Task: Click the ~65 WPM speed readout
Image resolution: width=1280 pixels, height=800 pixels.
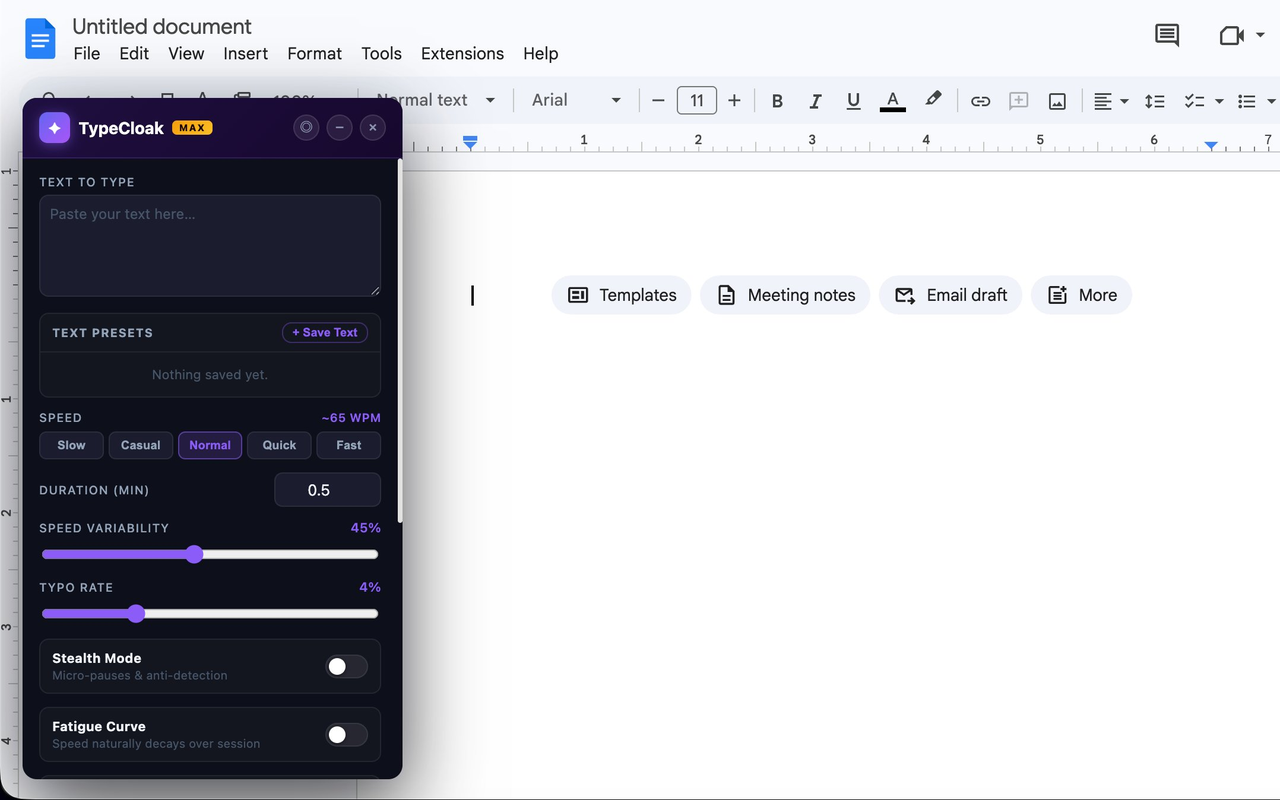Action: point(351,418)
